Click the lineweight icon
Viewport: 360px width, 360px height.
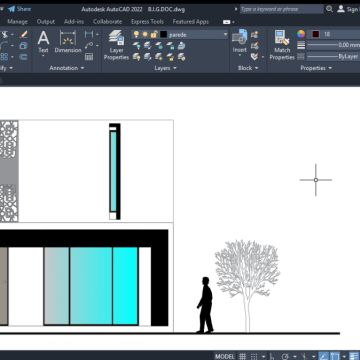301,45
